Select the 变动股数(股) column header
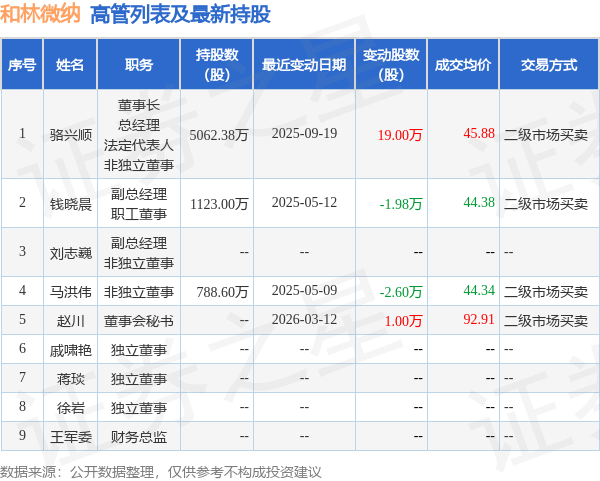Viewport: 600px width, 481px height. (x=391, y=65)
